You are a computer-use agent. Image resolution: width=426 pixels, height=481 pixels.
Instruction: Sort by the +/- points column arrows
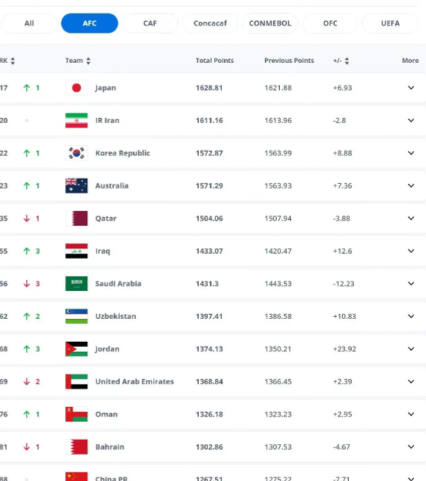[347, 61]
